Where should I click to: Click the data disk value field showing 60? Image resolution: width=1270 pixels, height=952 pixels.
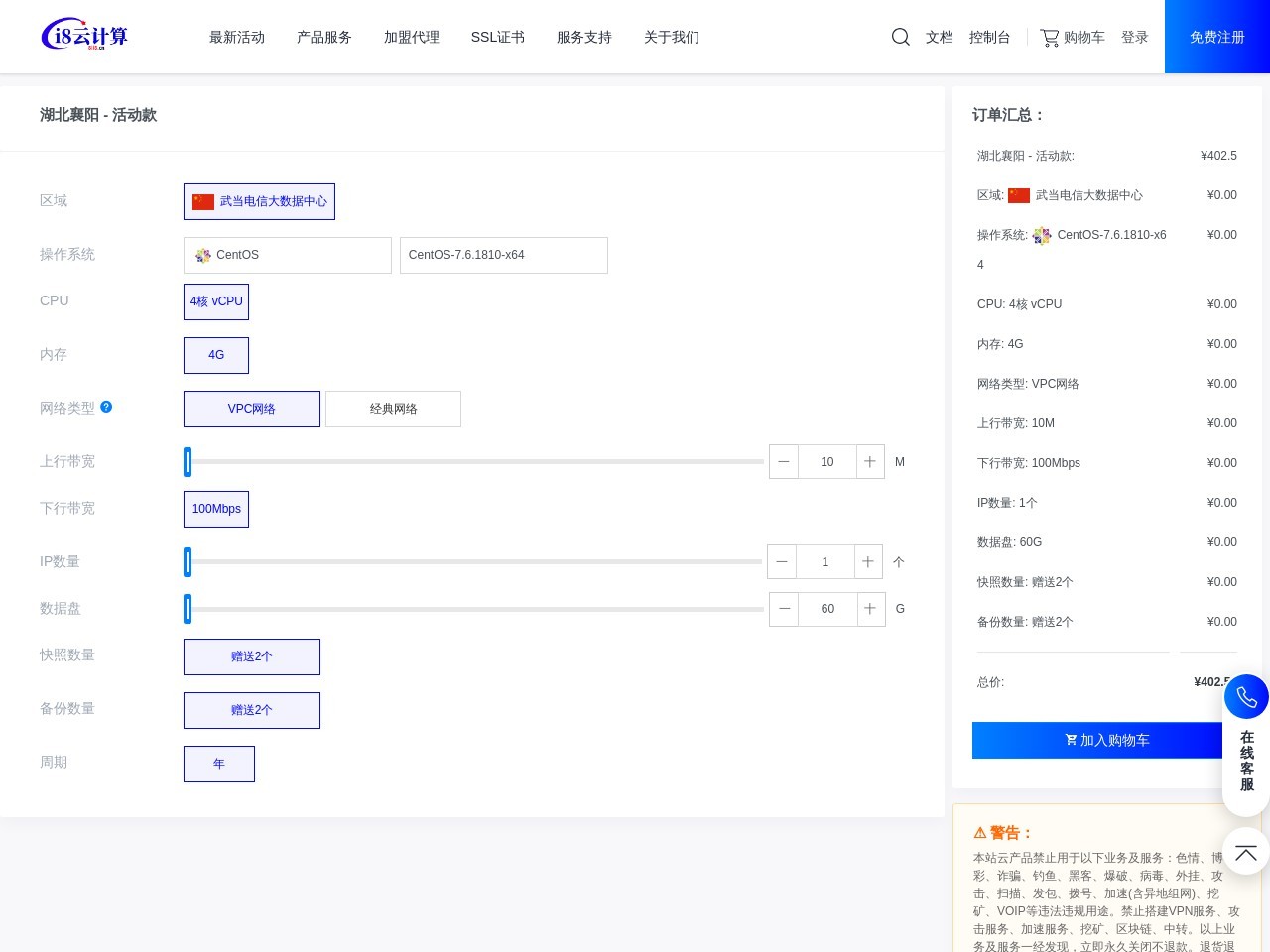827,608
